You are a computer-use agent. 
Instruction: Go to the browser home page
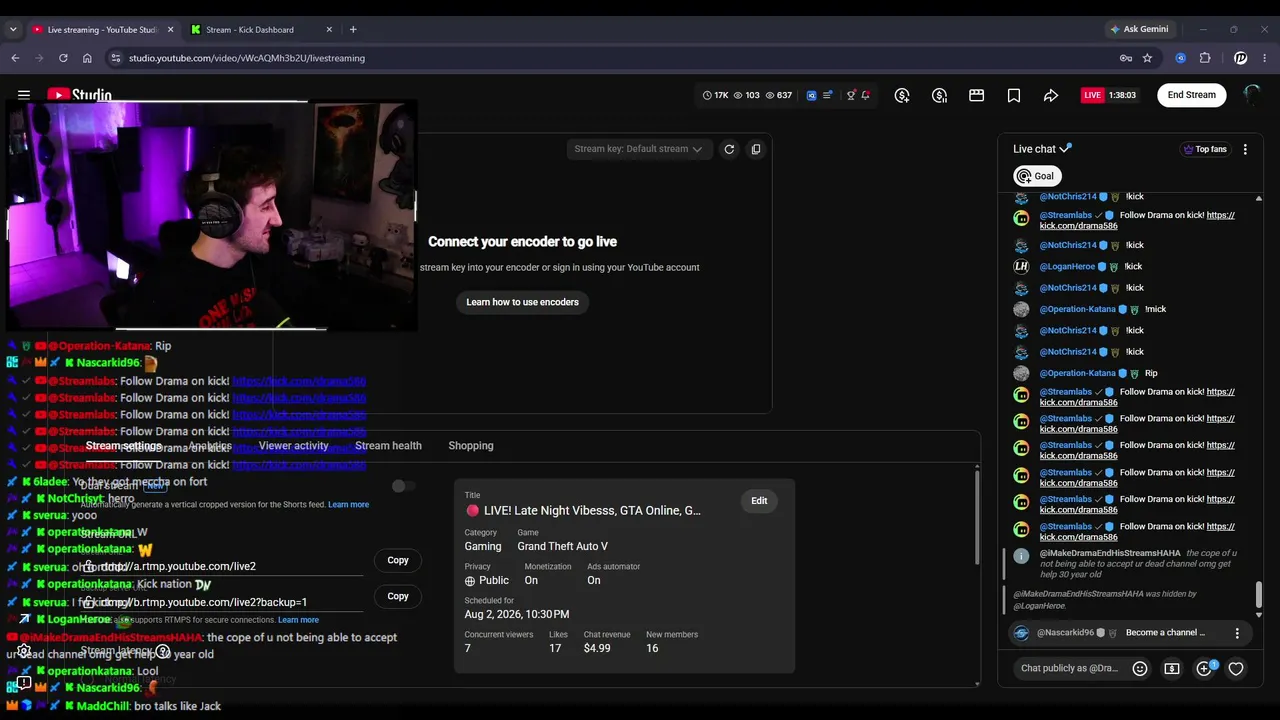point(87,58)
